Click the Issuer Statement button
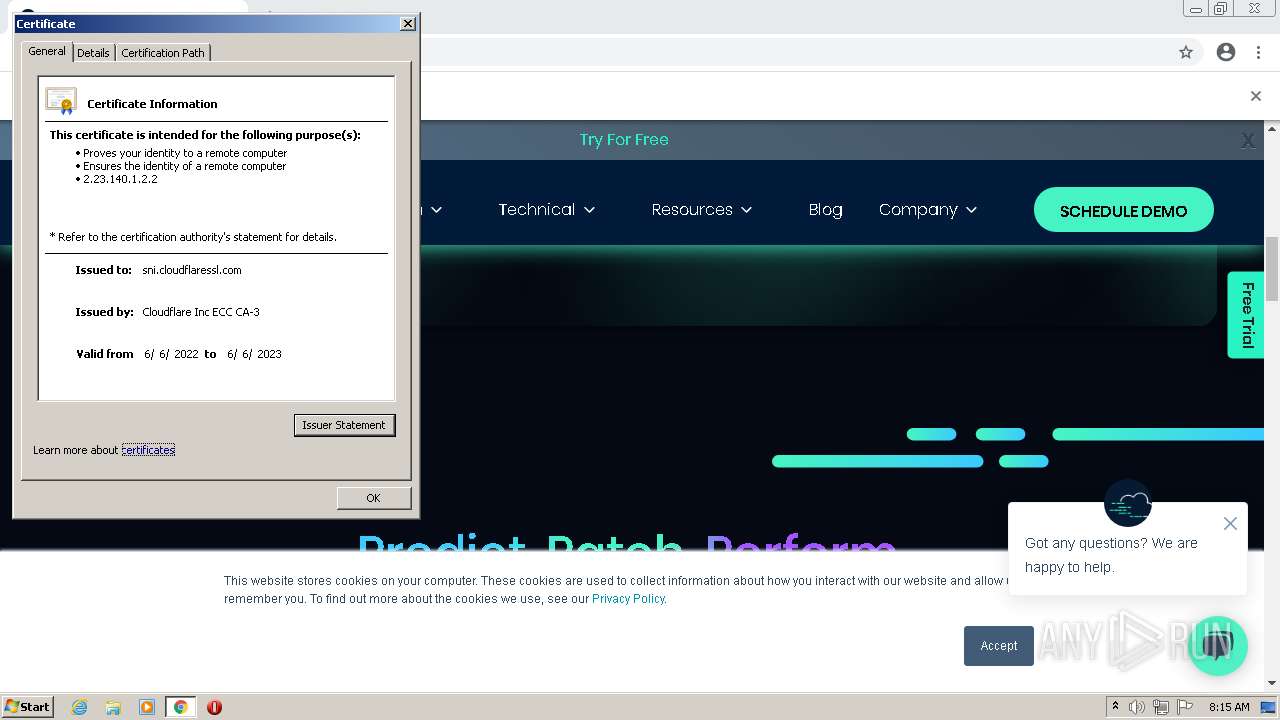Viewport: 1280px width, 720px height. pyautogui.click(x=344, y=425)
